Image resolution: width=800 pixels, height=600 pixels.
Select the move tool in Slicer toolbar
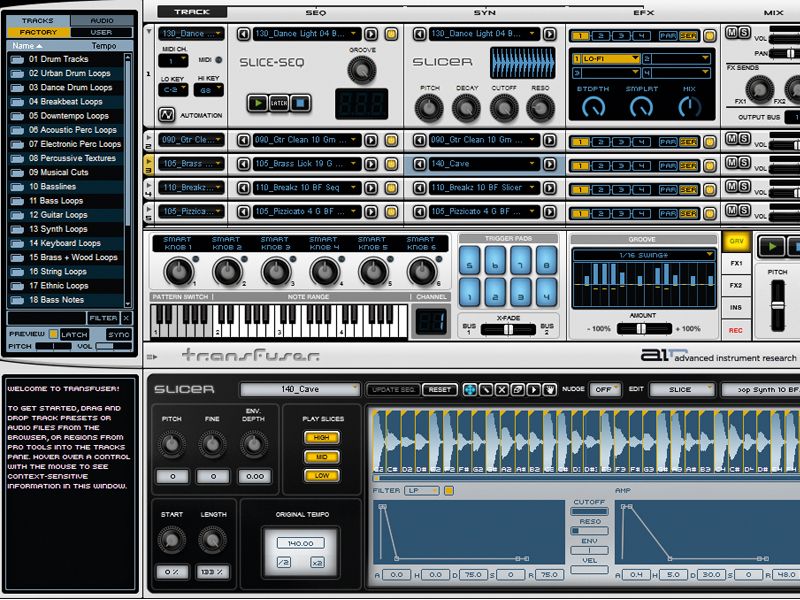tap(469, 390)
